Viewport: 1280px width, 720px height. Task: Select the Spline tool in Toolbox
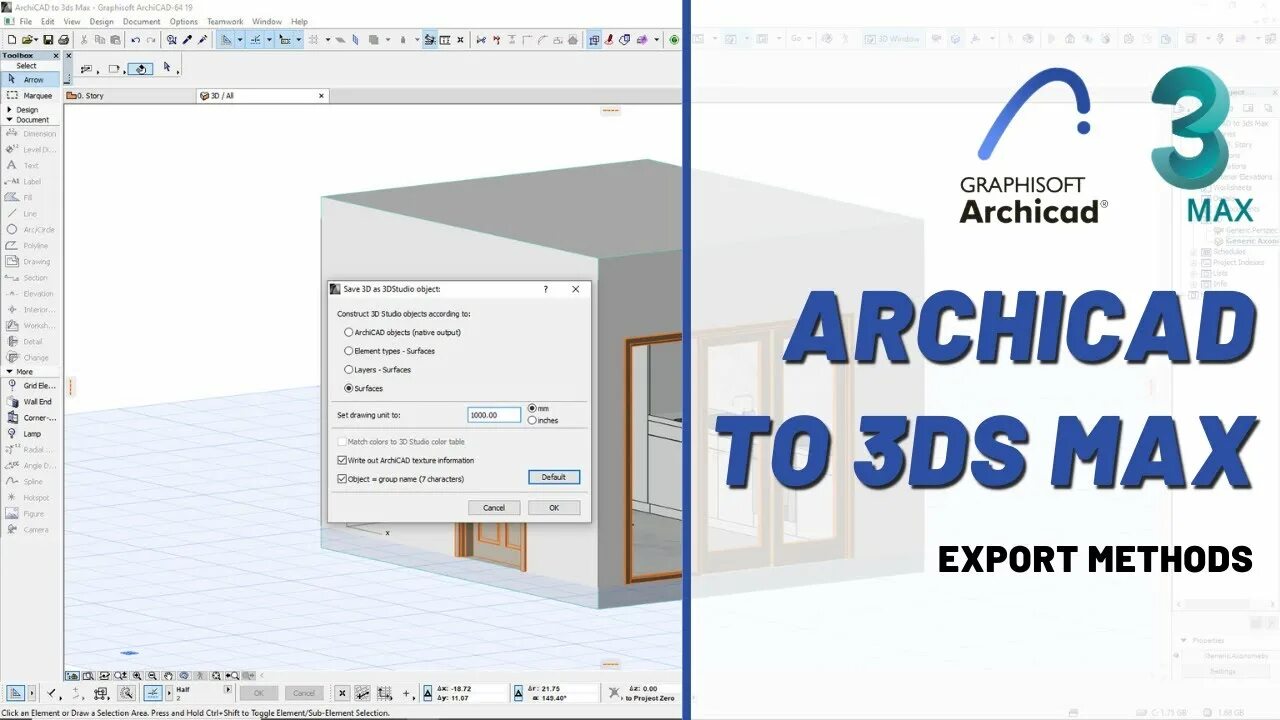(x=30, y=481)
